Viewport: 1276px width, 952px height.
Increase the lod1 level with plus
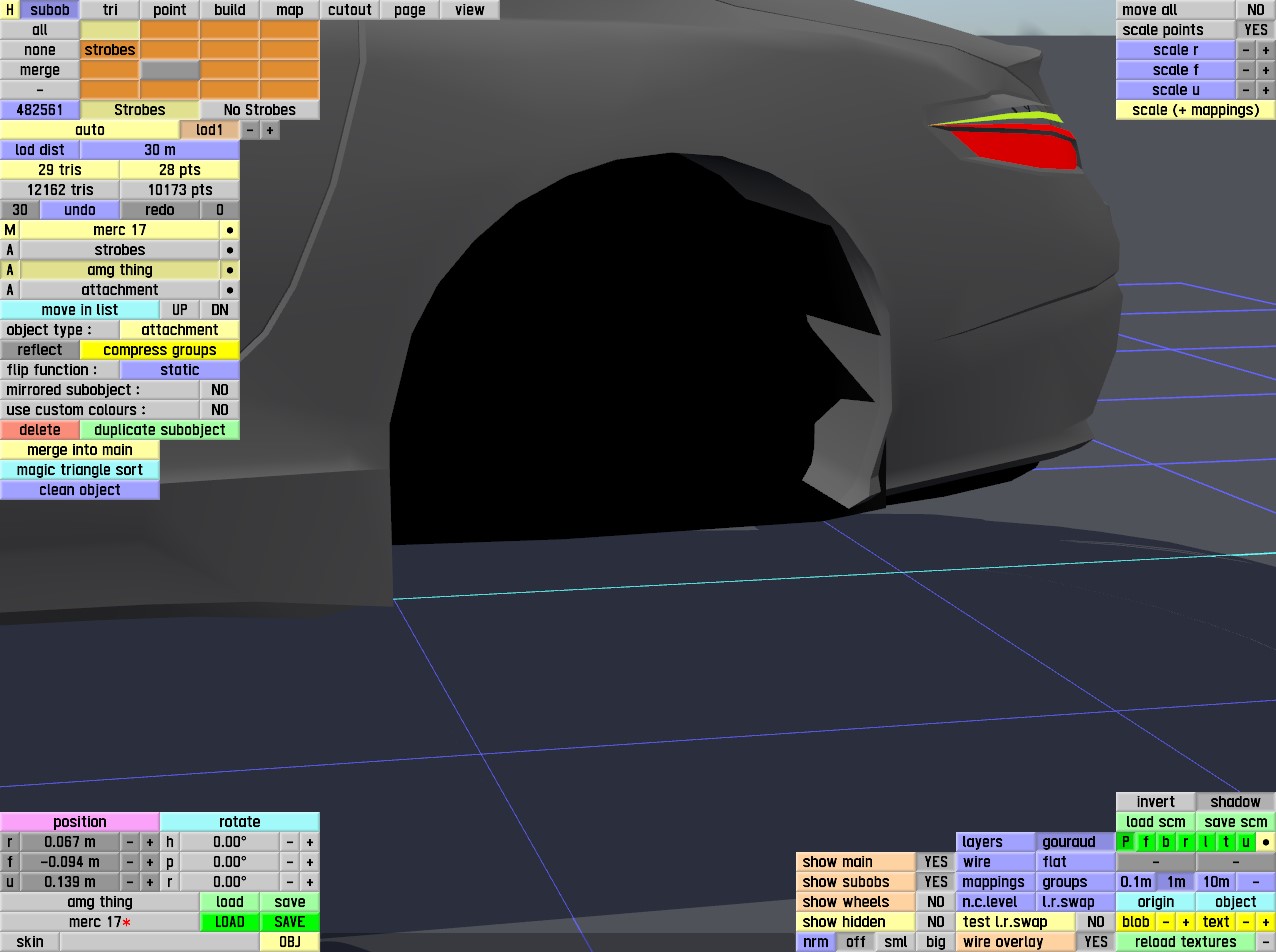[x=270, y=130]
